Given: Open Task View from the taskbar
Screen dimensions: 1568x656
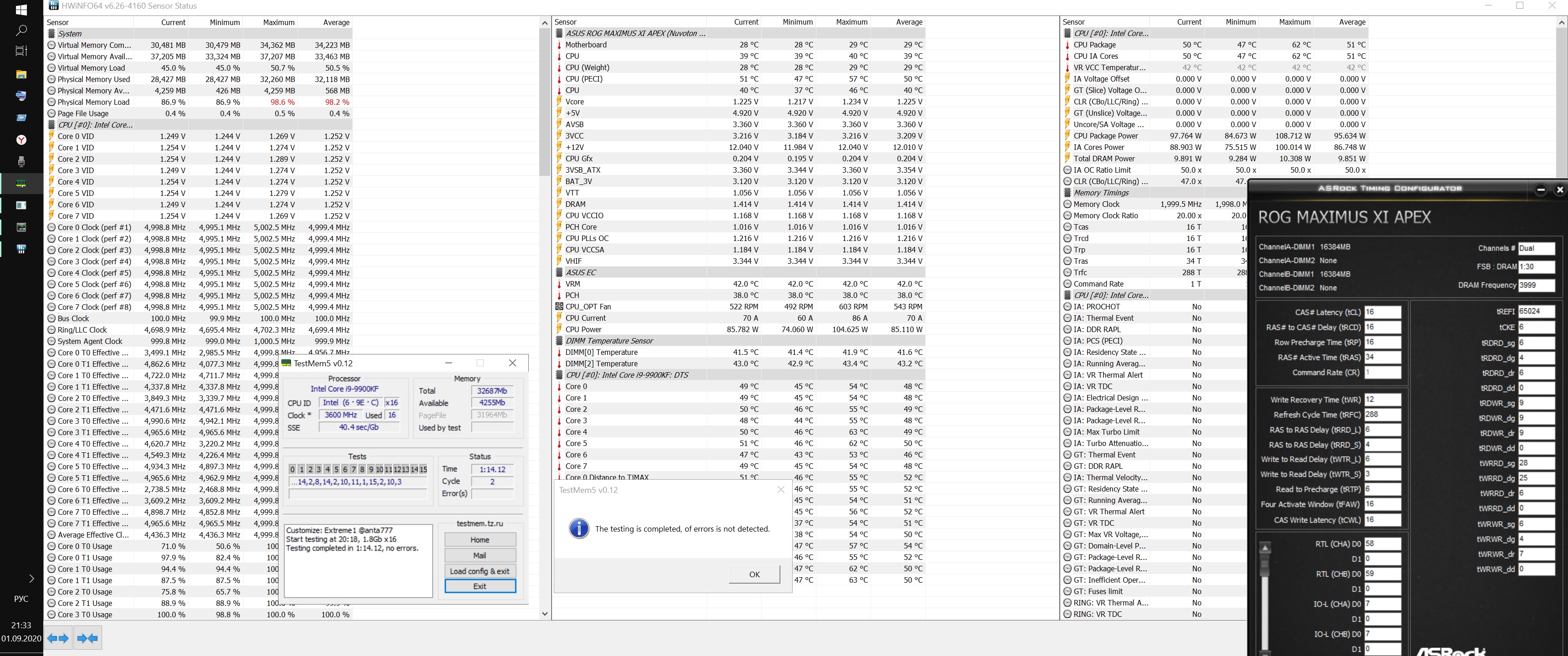Looking at the screenshot, I should pyautogui.click(x=21, y=51).
